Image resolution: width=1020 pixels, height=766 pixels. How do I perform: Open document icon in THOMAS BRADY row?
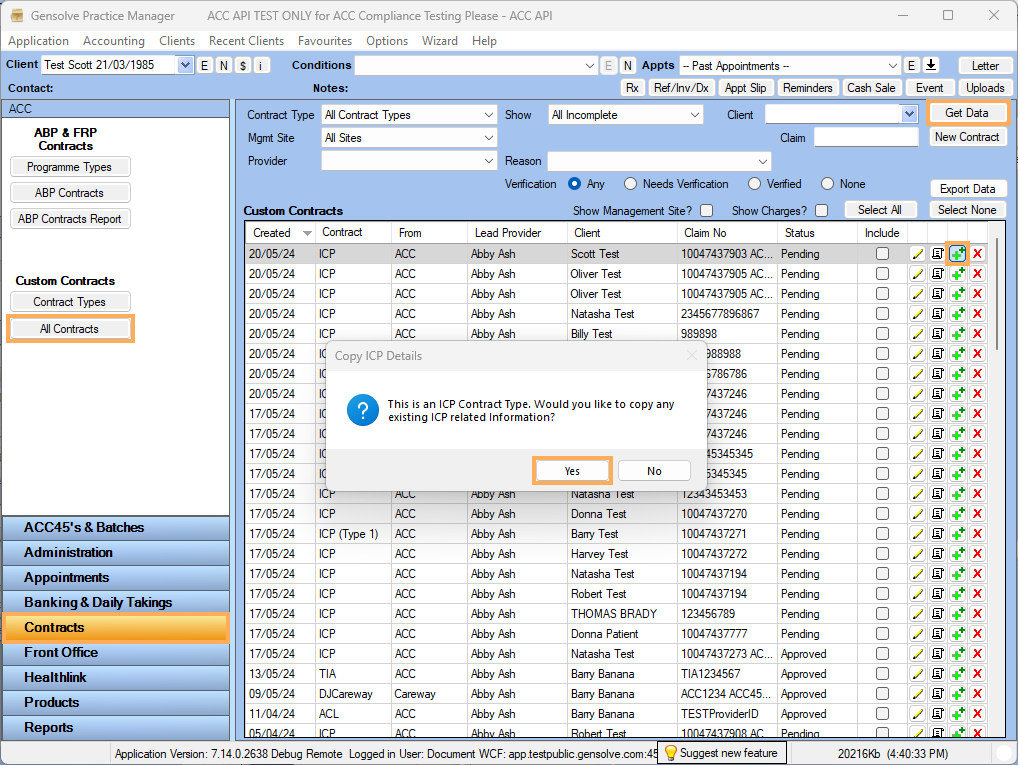click(937, 614)
